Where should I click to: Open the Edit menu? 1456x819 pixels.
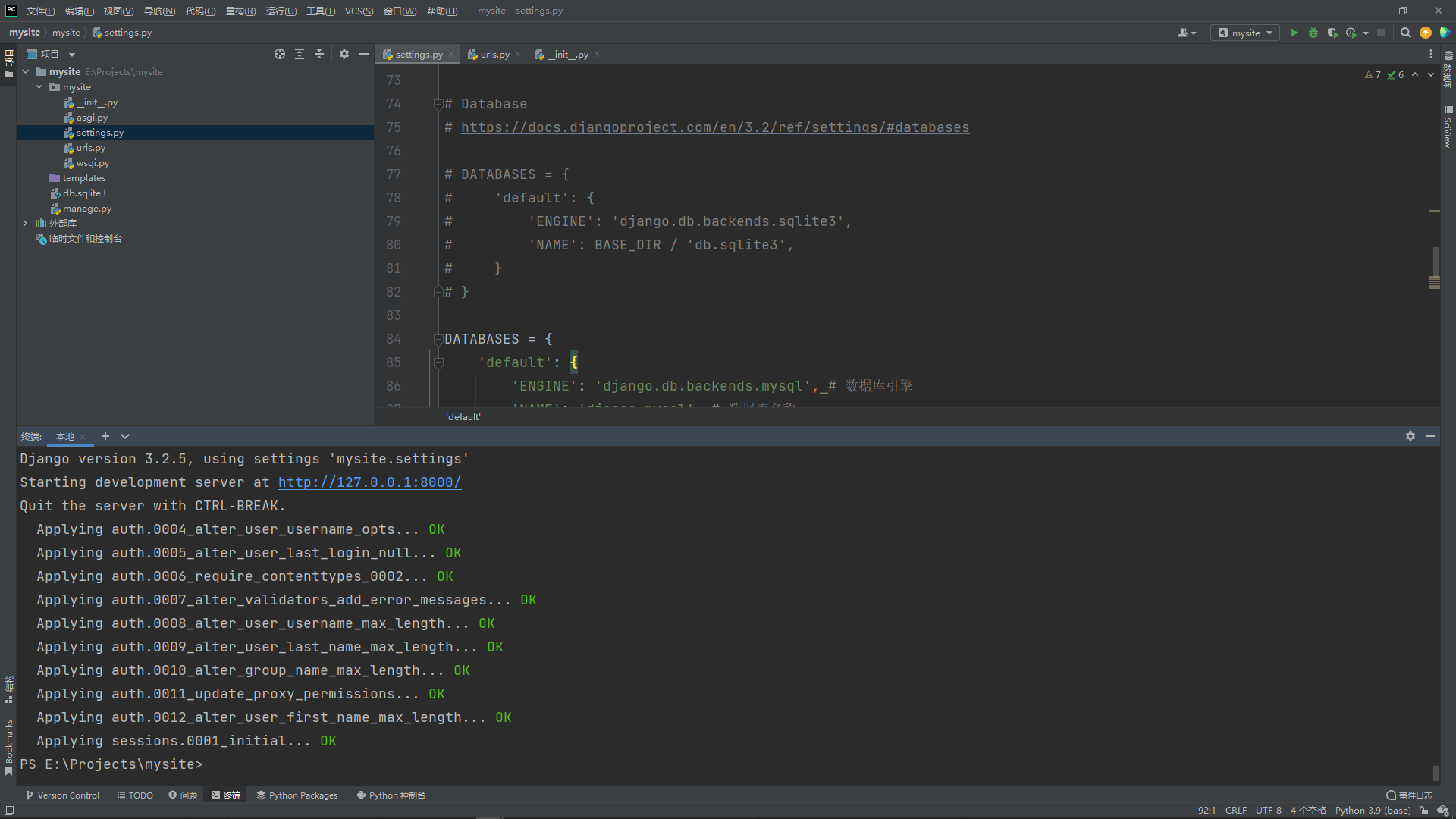(x=80, y=11)
